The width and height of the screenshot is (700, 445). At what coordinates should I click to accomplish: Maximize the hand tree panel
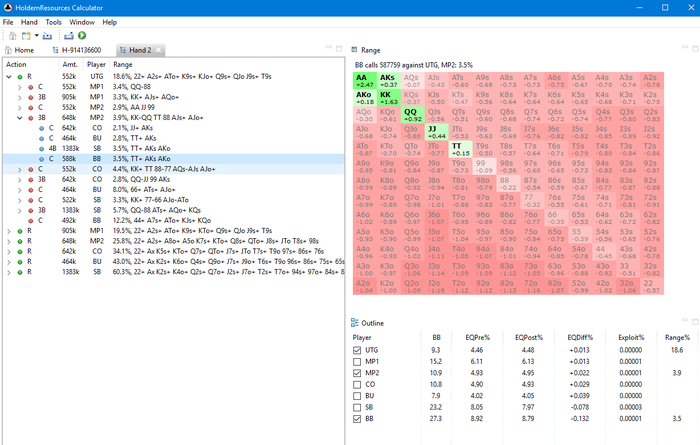pos(339,48)
